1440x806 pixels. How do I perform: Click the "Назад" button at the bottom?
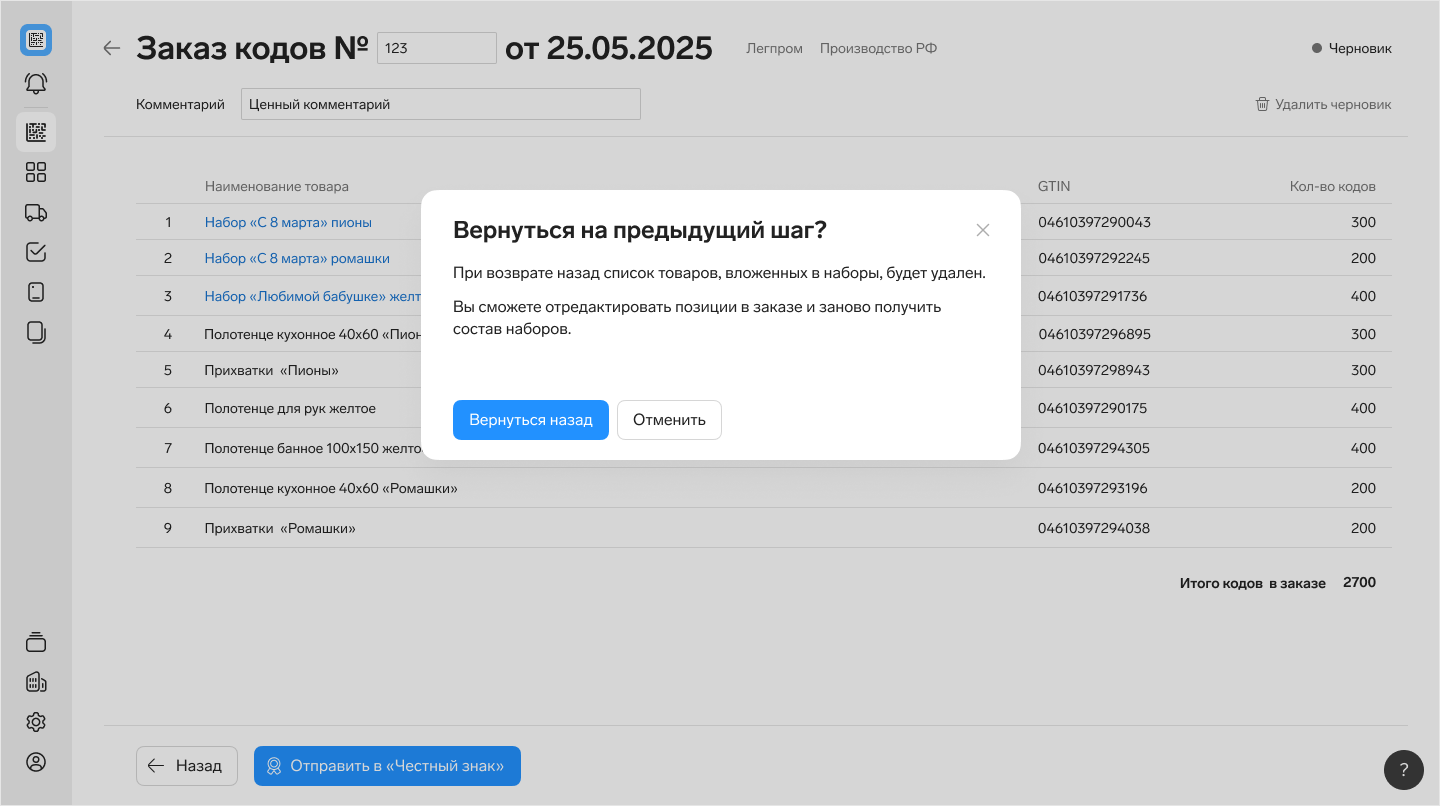[x=186, y=766]
